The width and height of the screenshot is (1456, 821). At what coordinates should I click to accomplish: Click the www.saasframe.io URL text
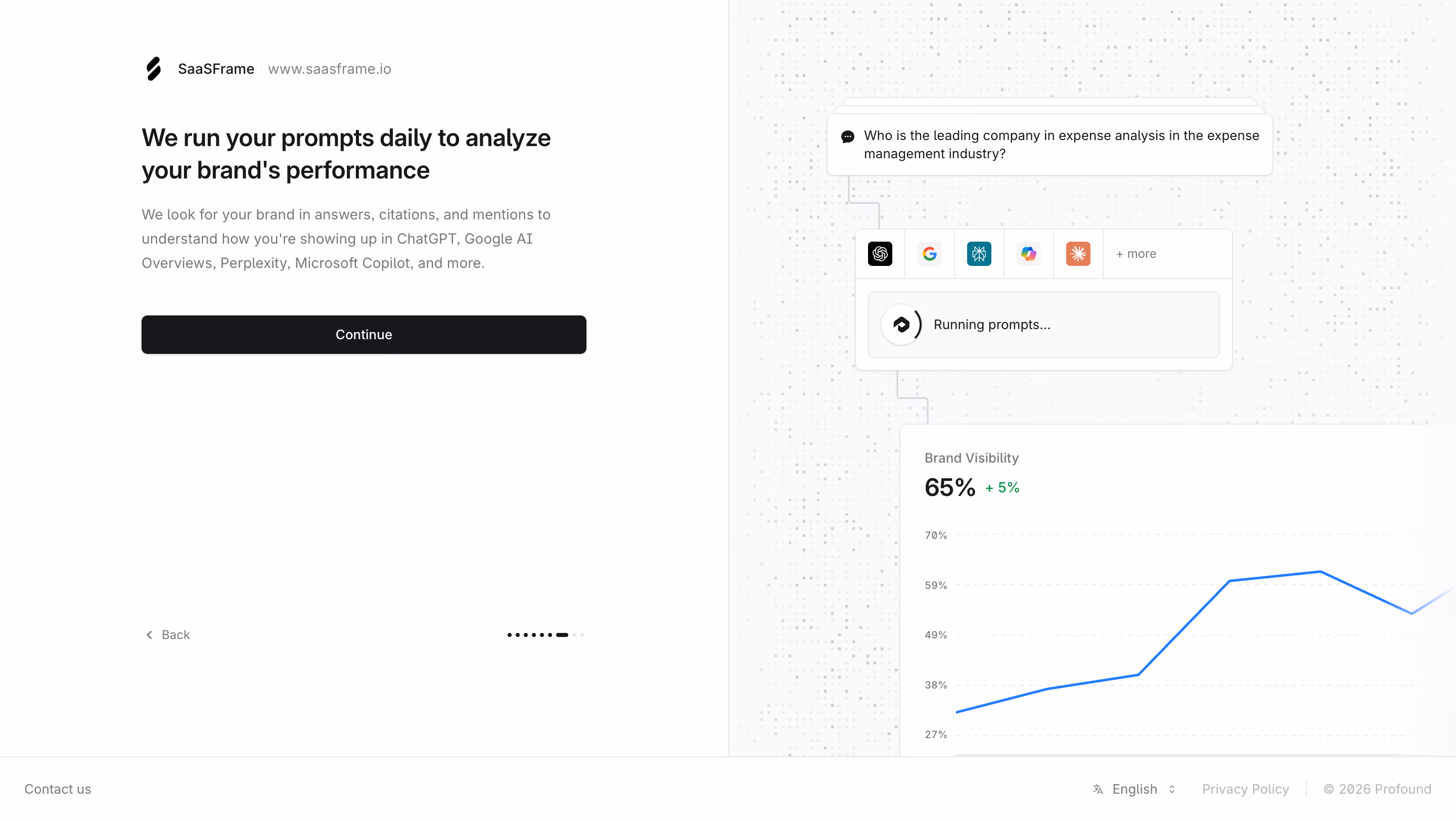click(x=330, y=69)
